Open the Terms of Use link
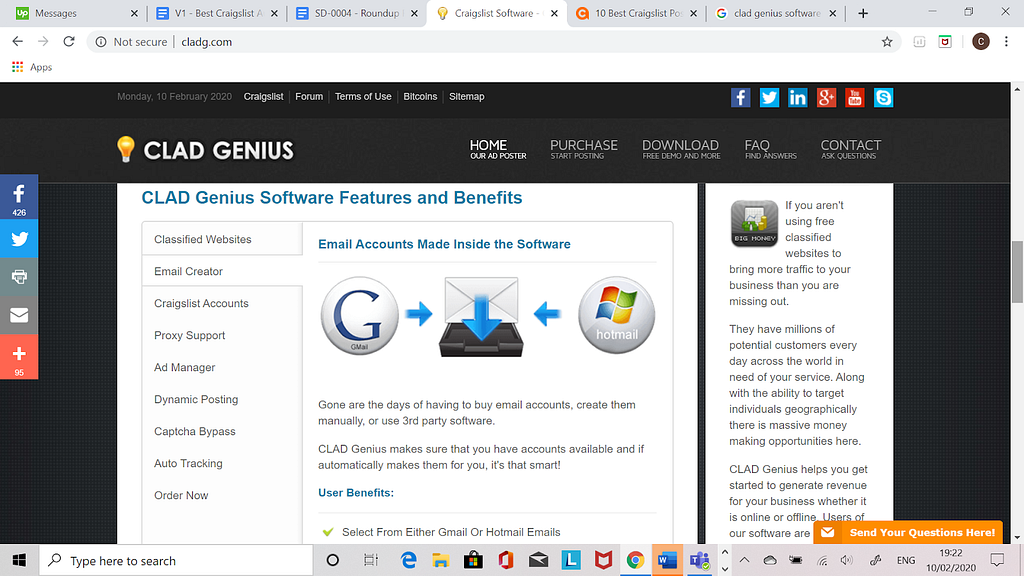Screen dimensions: 1024x576 (363, 97)
